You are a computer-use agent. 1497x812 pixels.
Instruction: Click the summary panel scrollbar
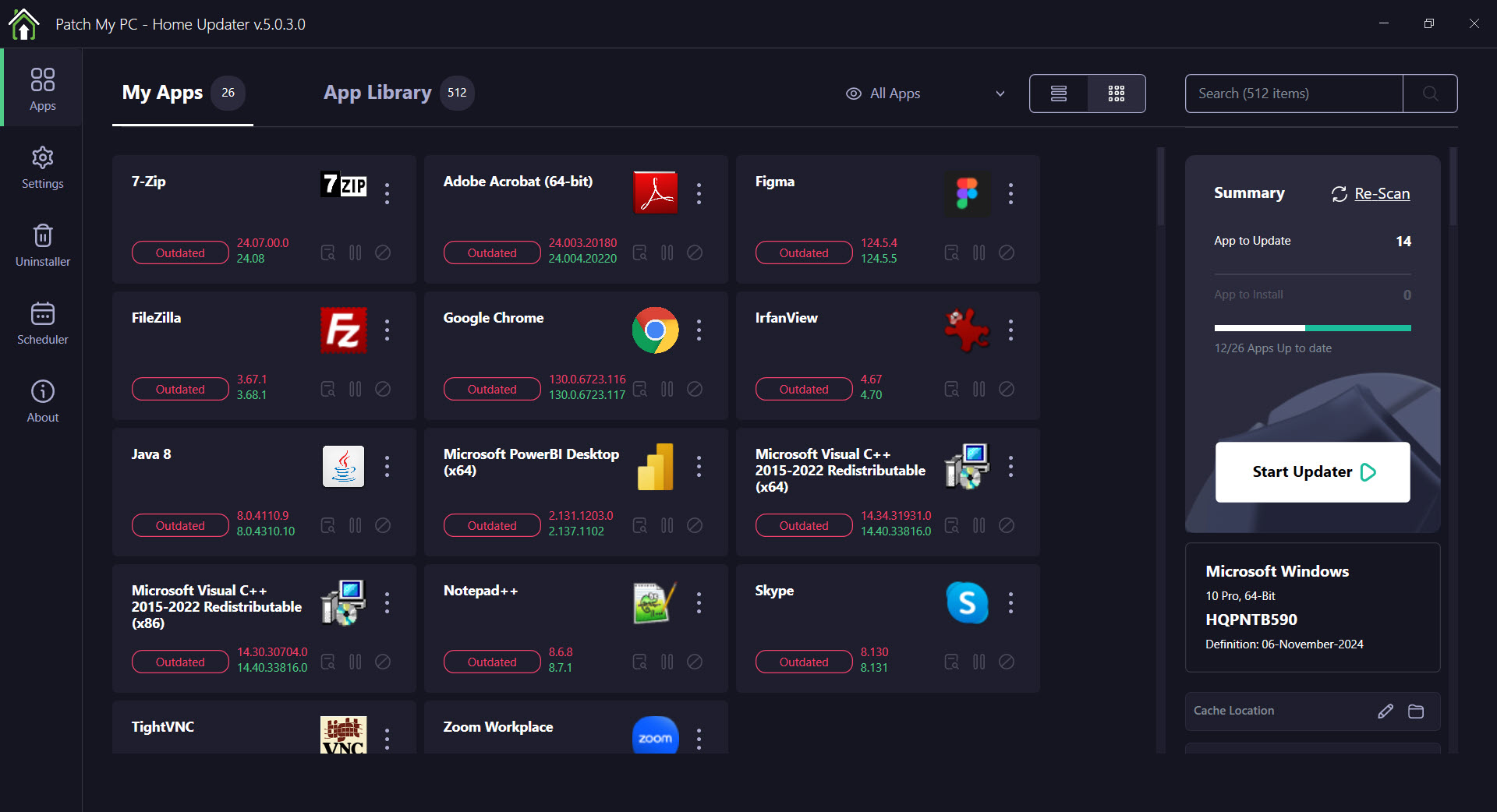pyautogui.click(x=1453, y=187)
